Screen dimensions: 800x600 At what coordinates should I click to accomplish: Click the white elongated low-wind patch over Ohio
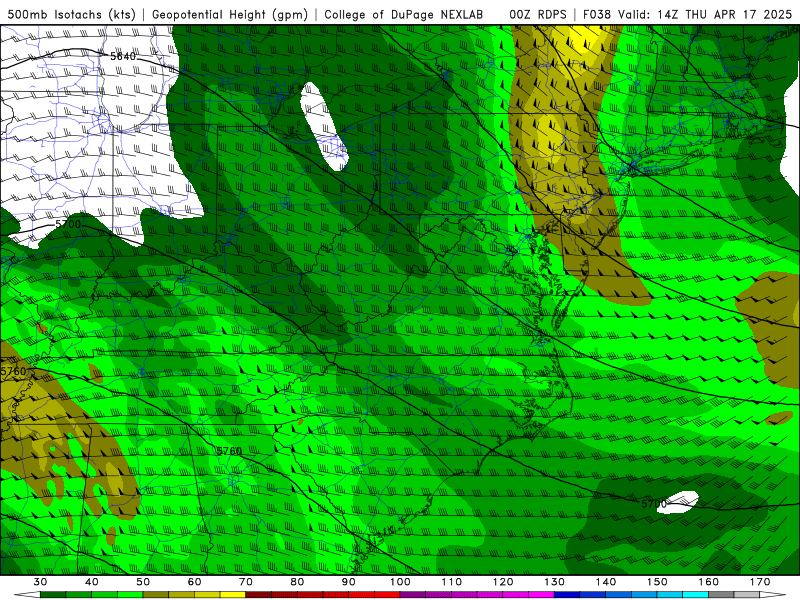323,126
